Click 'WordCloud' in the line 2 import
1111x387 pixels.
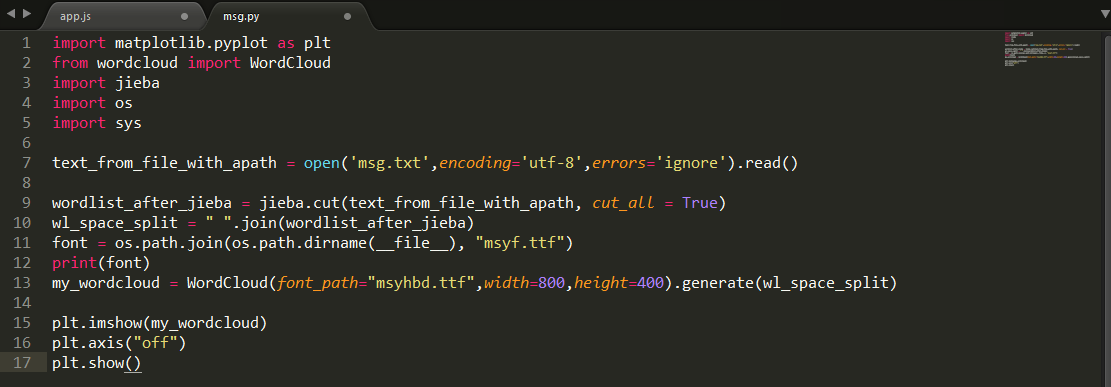(290, 63)
